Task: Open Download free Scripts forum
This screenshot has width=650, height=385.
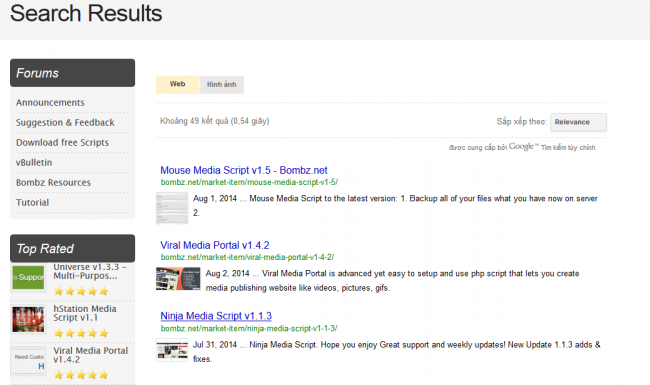Action: [x=63, y=143]
